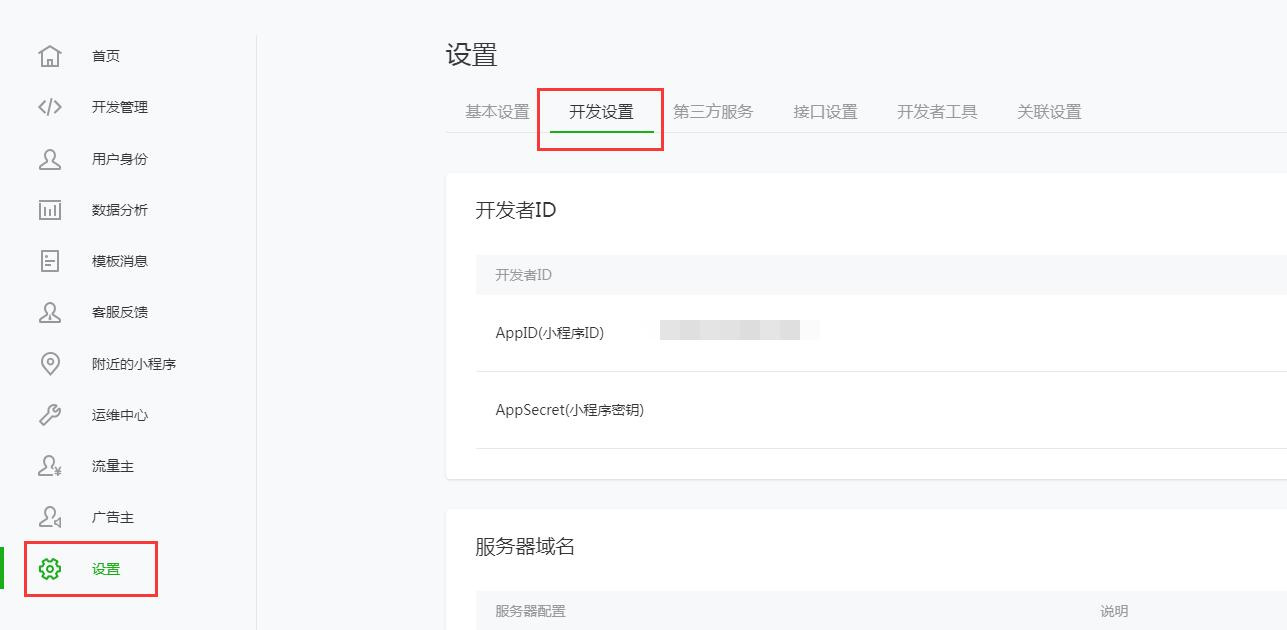Image resolution: width=1287 pixels, height=630 pixels.
Task: Open the data analysis chart icon
Action: click(49, 210)
